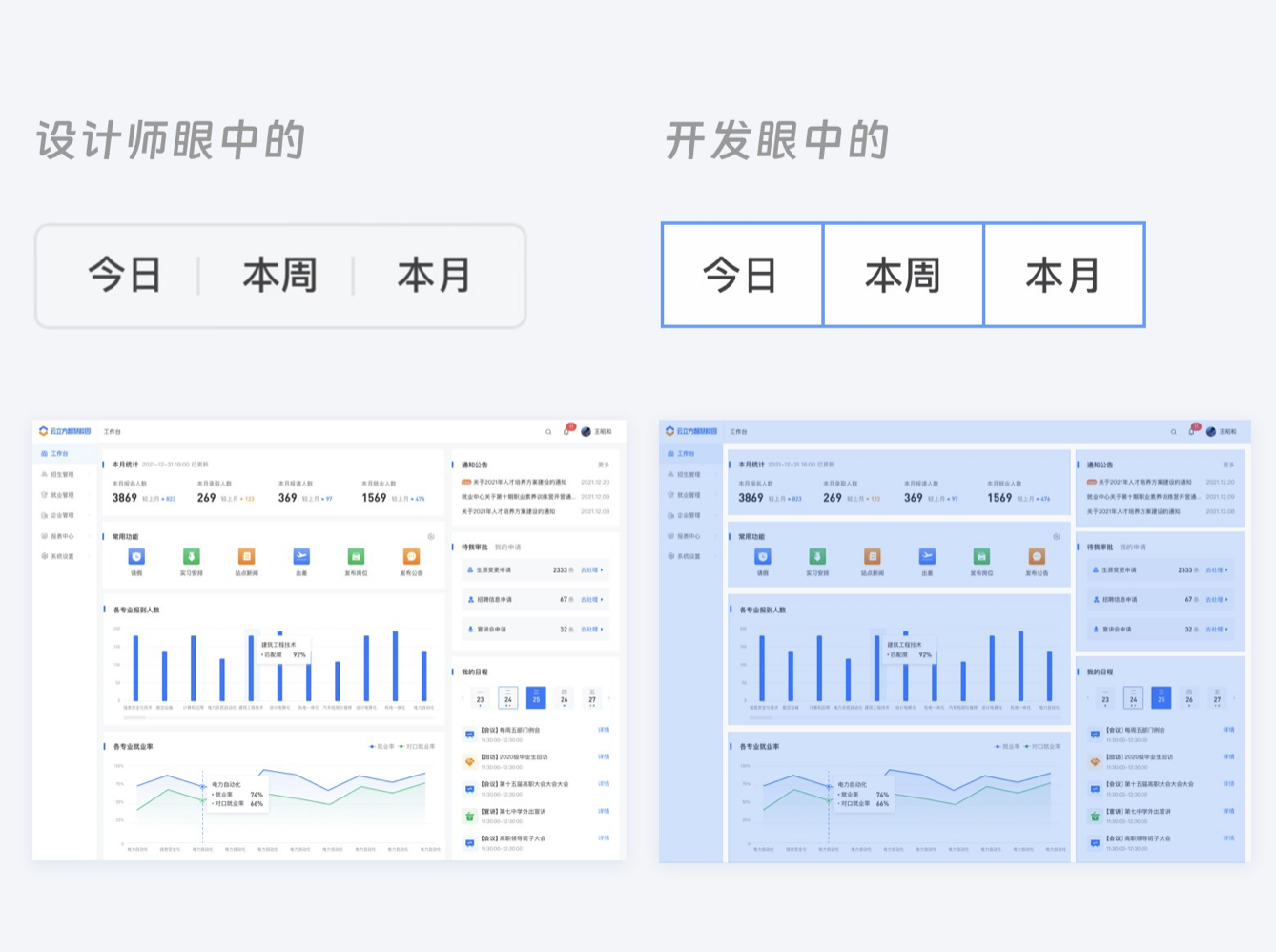Expand 系统设置 in right dashboard sidebar

pos(688,556)
